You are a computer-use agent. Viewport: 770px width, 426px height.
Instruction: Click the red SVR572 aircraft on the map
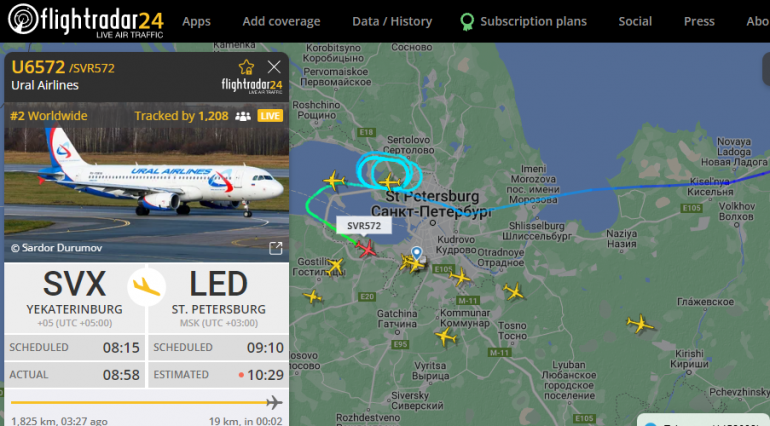(366, 249)
